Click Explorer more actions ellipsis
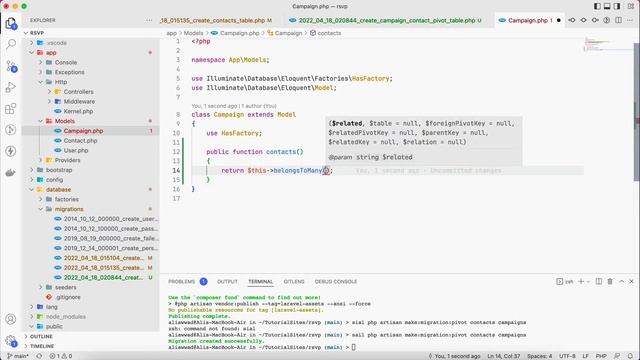The image size is (640, 360). [x=149, y=20]
